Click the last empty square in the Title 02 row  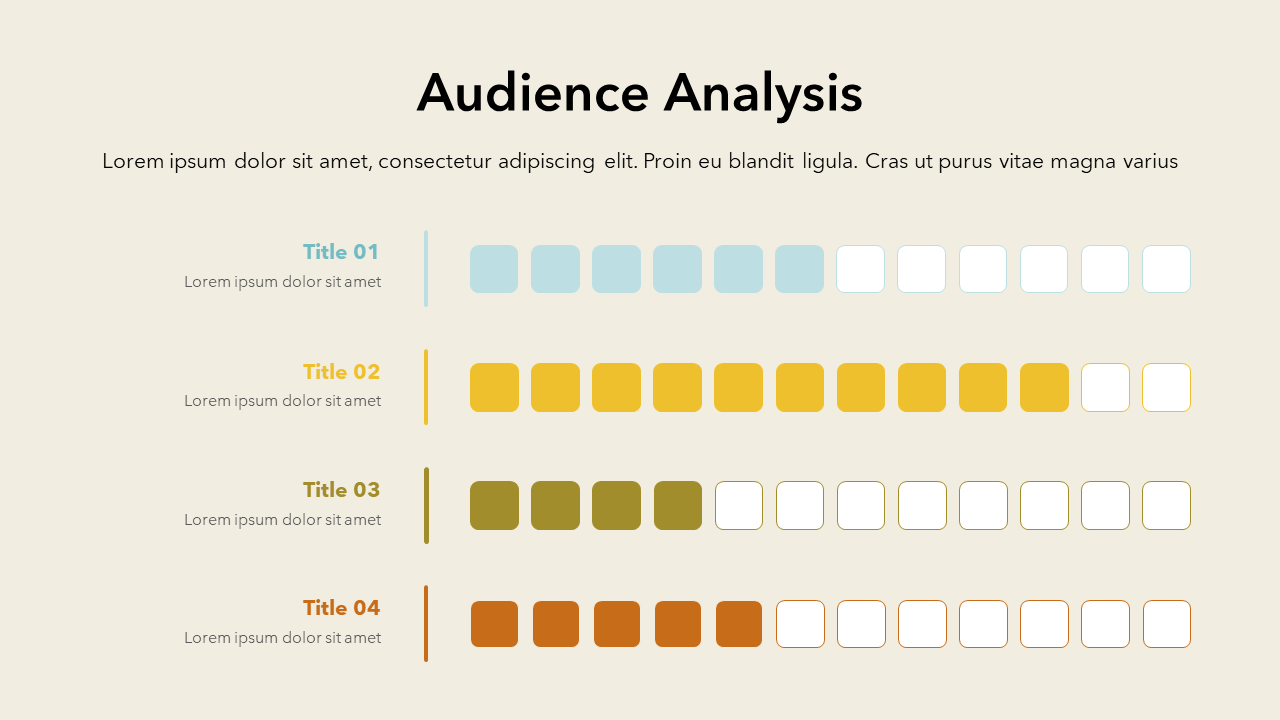pyautogui.click(x=1166, y=387)
